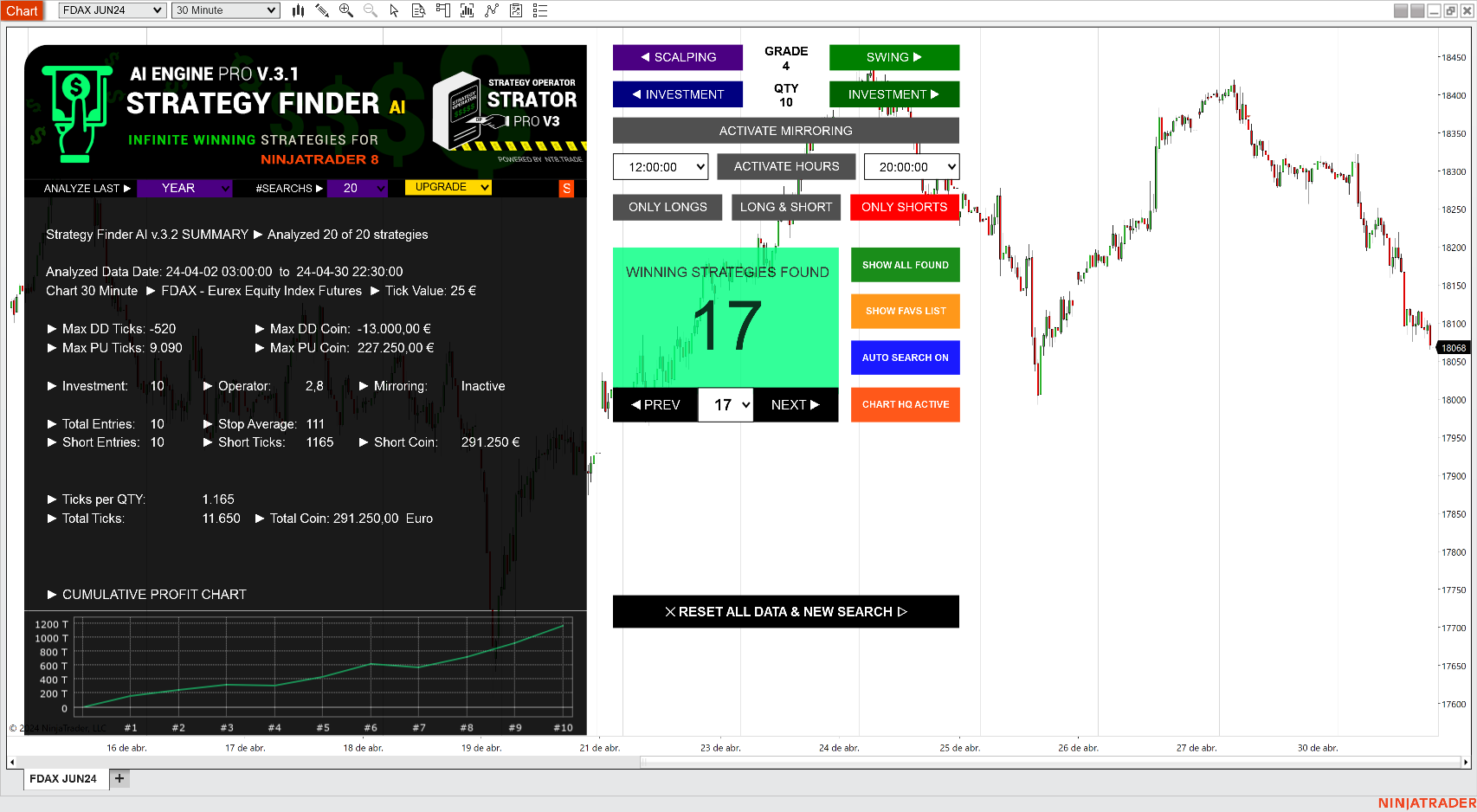The image size is (1477, 812).
Task: Click the #SEARCHS label
Action: (289, 188)
